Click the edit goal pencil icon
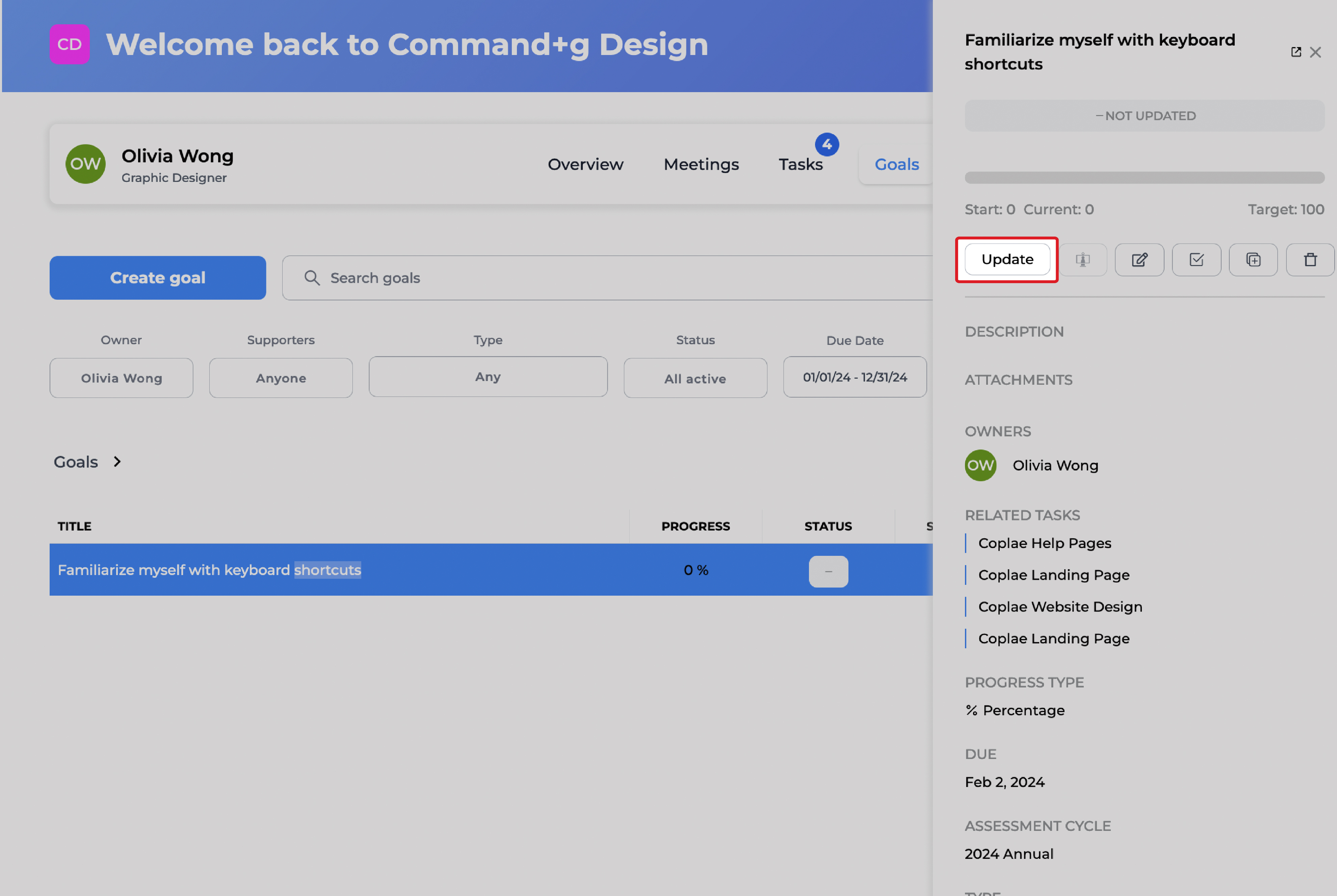The image size is (1337, 896). pyautogui.click(x=1139, y=260)
